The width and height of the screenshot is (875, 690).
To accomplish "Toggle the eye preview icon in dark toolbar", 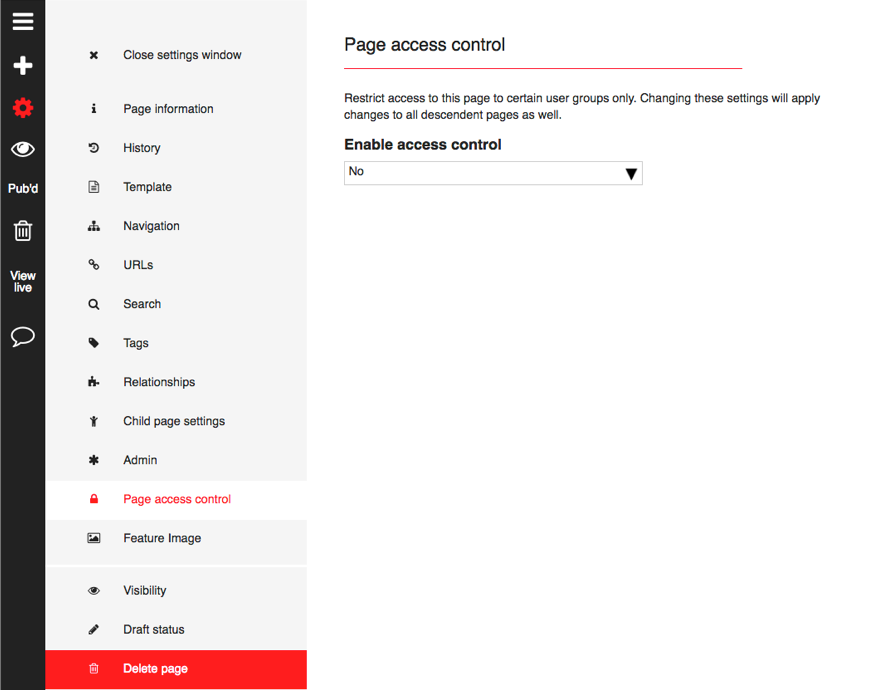I will click(x=23, y=149).
